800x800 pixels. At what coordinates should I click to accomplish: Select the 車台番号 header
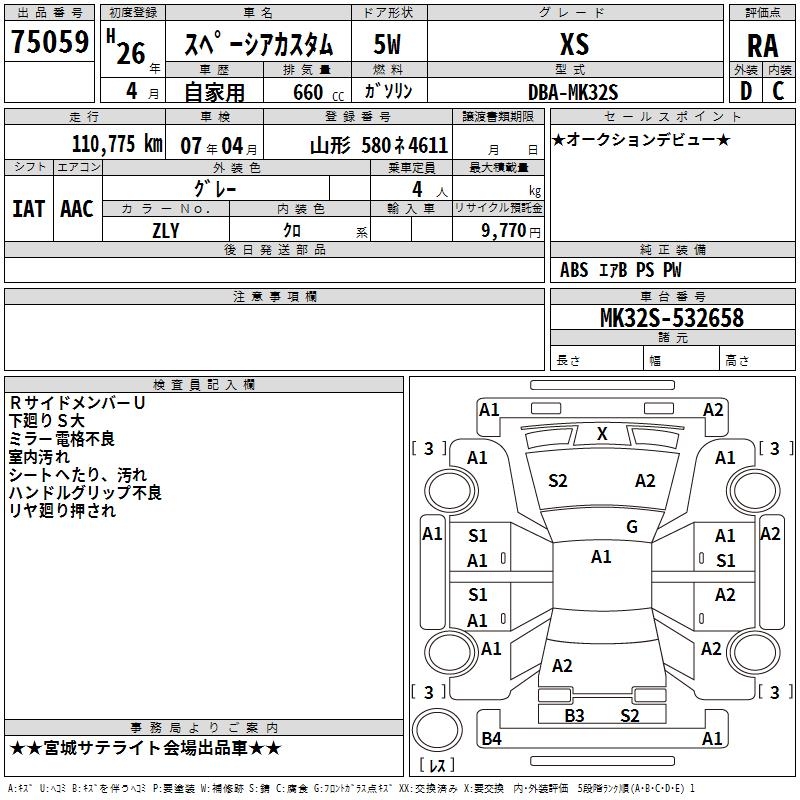pos(672,296)
